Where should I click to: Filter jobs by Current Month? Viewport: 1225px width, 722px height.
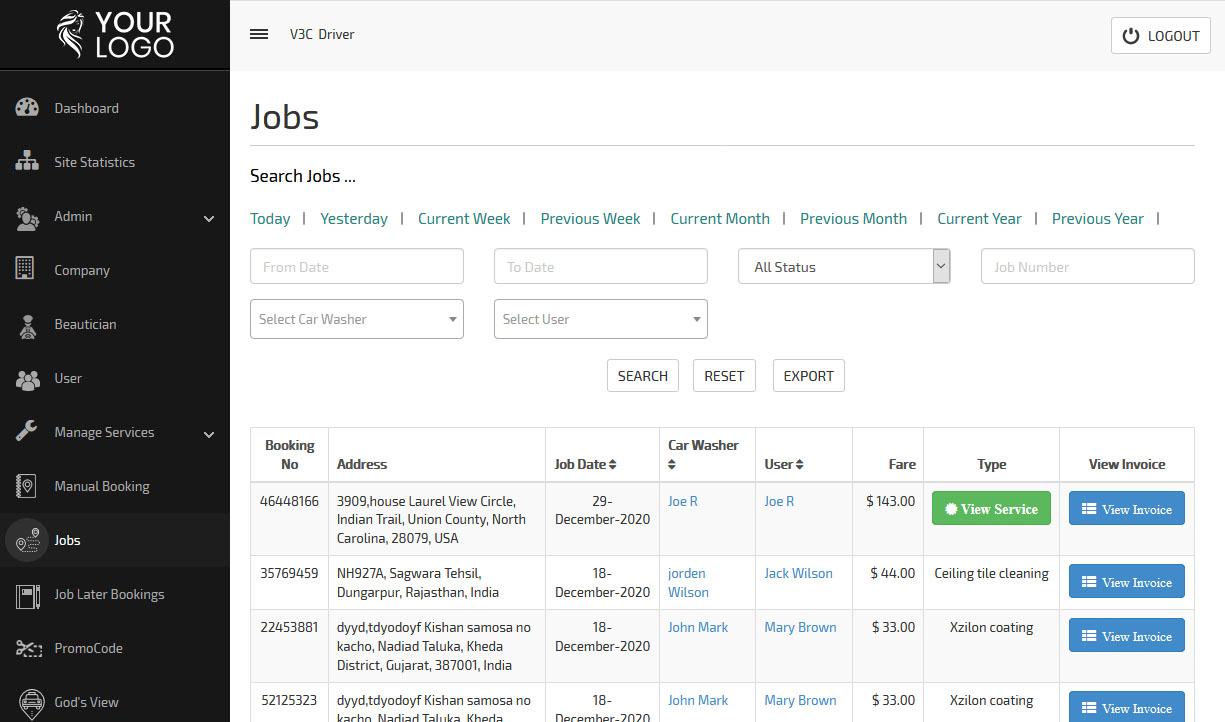pyautogui.click(x=720, y=218)
